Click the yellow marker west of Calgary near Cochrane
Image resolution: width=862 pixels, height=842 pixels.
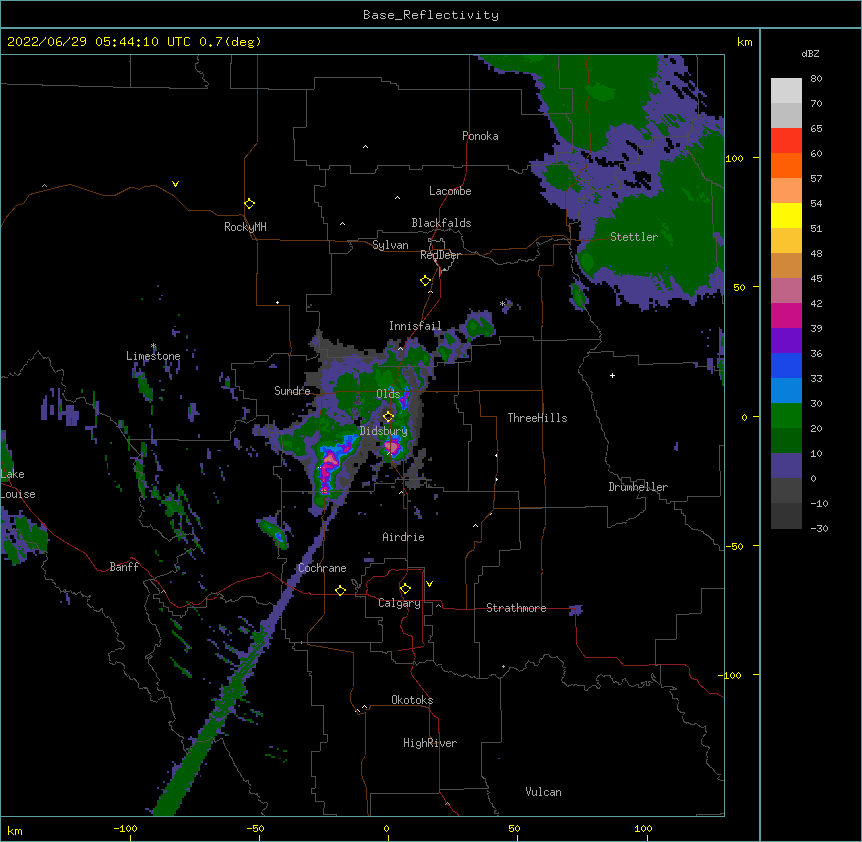[x=340, y=590]
